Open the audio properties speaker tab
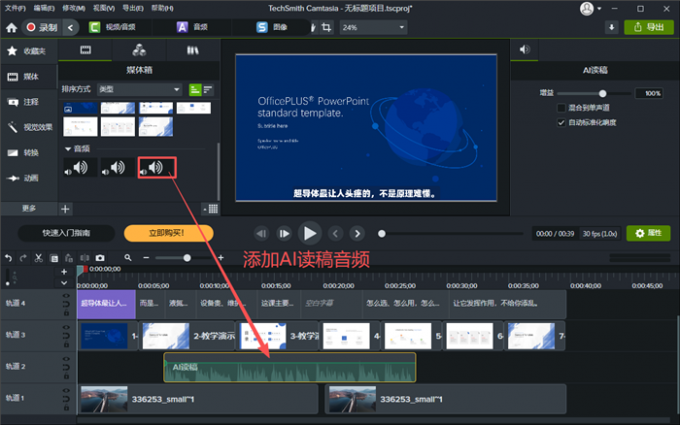Image resolution: width=680 pixels, height=425 pixels. (x=525, y=50)
